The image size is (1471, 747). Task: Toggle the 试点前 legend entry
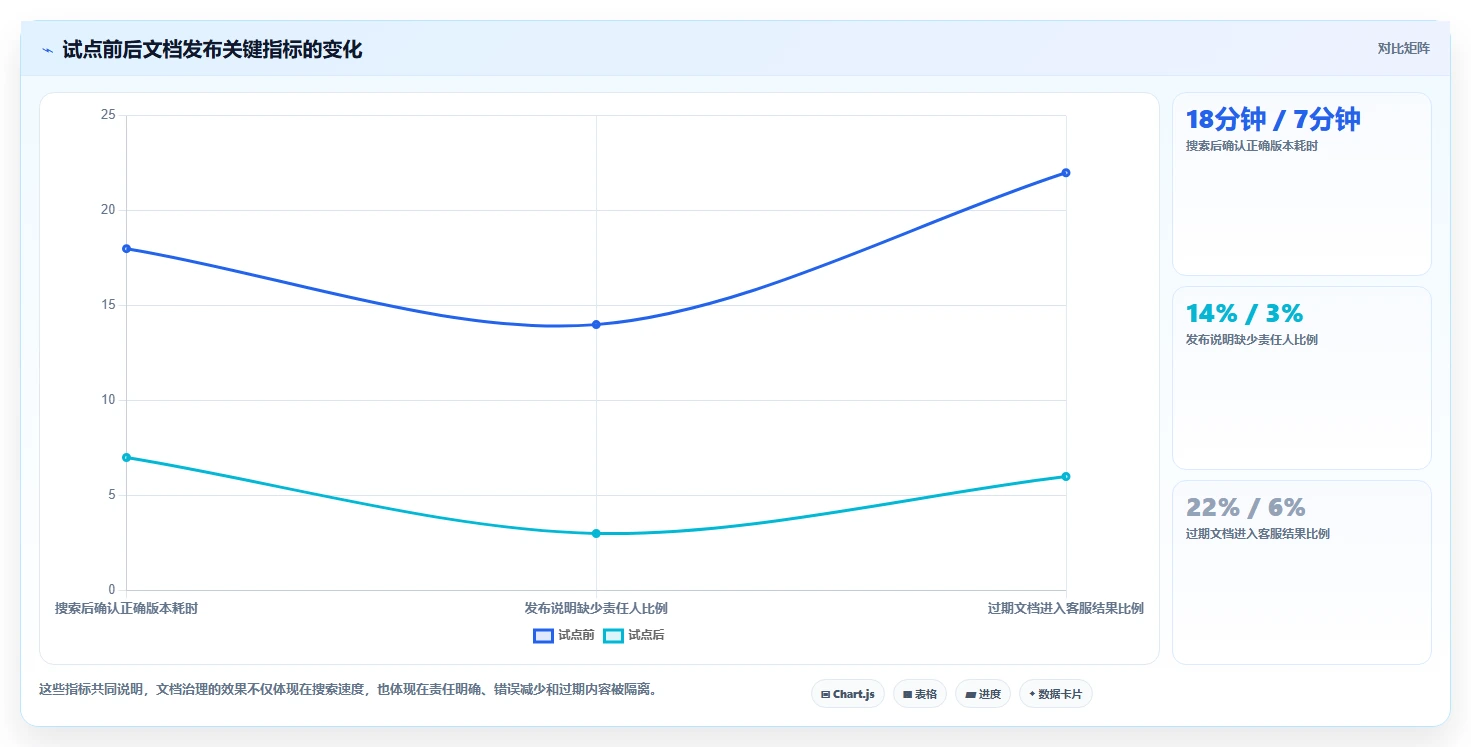point(564,636)
